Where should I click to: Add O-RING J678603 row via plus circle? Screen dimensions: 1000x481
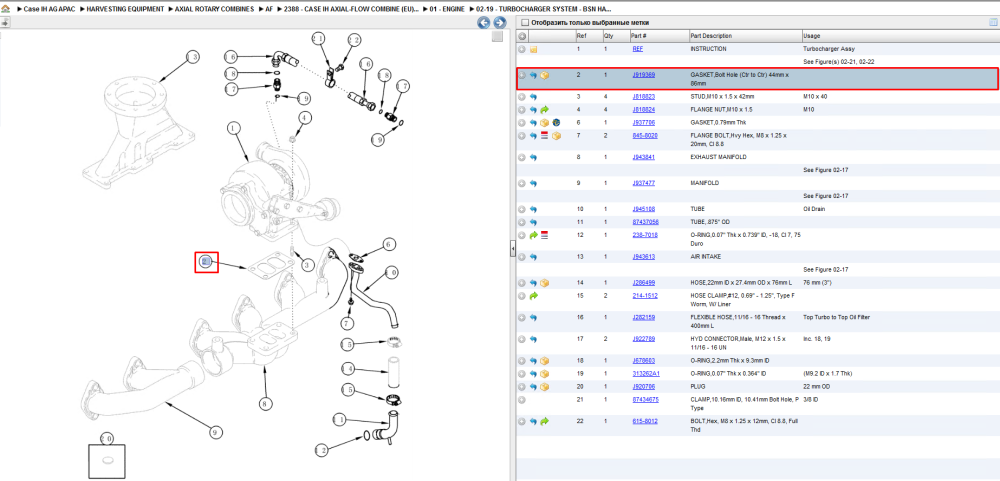522,361
